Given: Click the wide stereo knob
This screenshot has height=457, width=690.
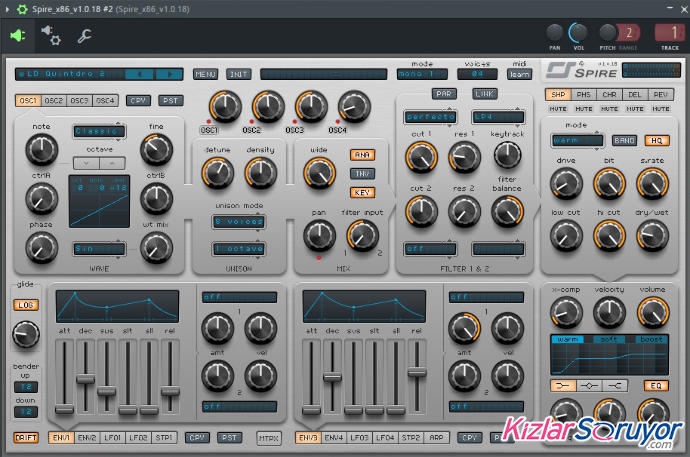Looking at the screenshot, I should 319,172.
